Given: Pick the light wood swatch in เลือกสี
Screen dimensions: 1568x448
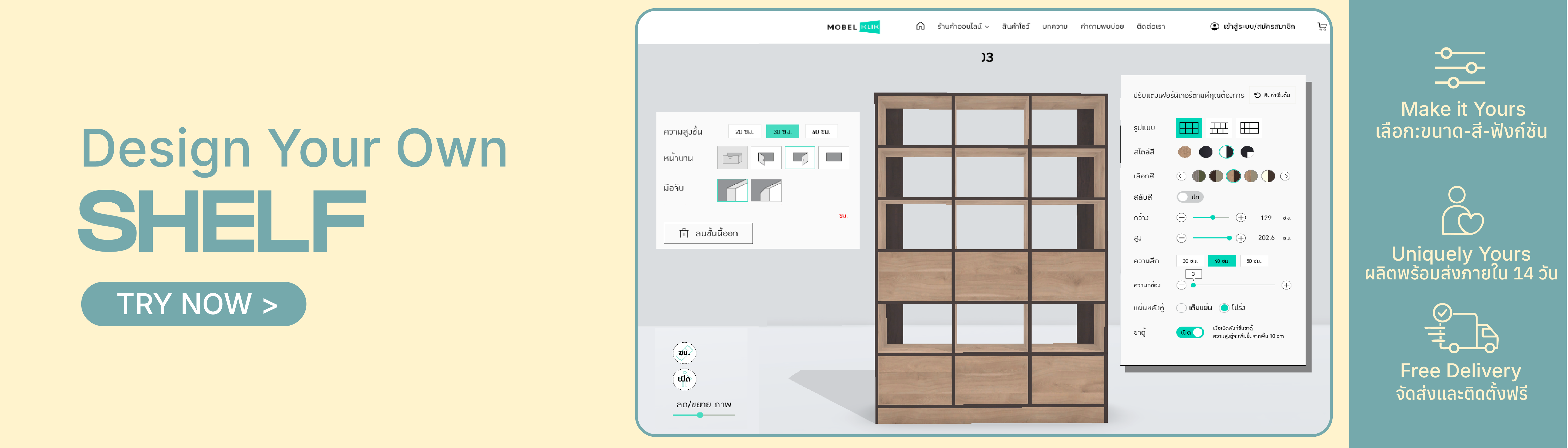Looking at the screenshot, I should pos(1251,176).
